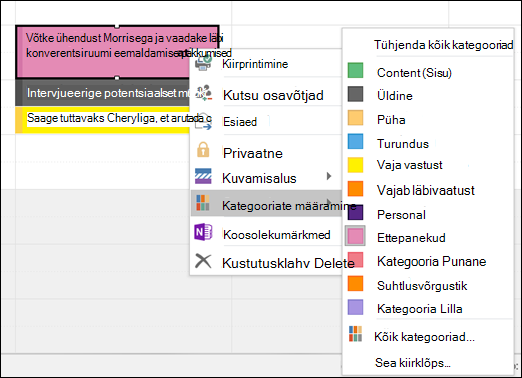Select Üldine category label
522x378 pixels.
pos(395,96)
